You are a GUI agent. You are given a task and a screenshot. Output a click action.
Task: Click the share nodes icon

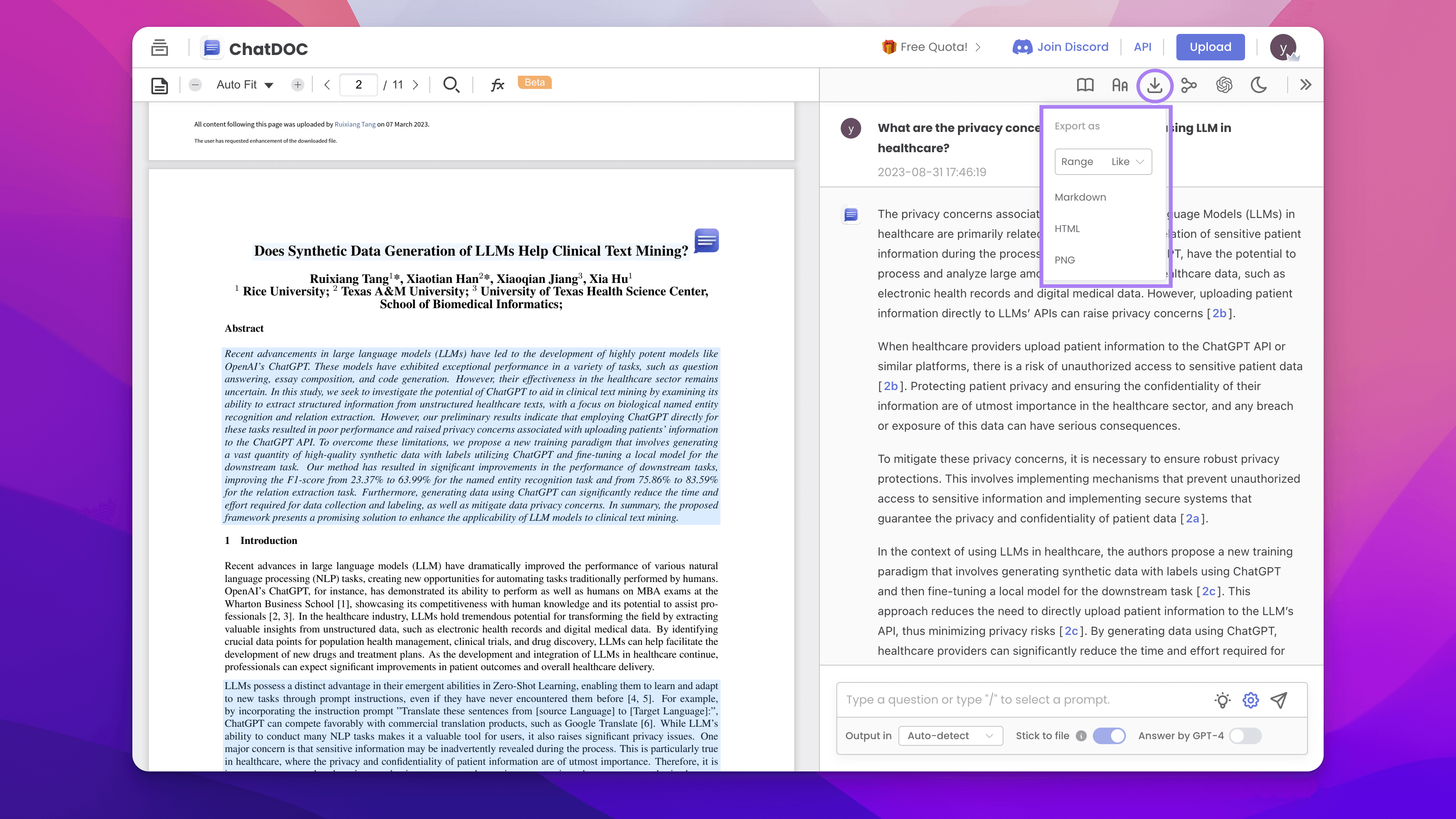click(1189, 85)
